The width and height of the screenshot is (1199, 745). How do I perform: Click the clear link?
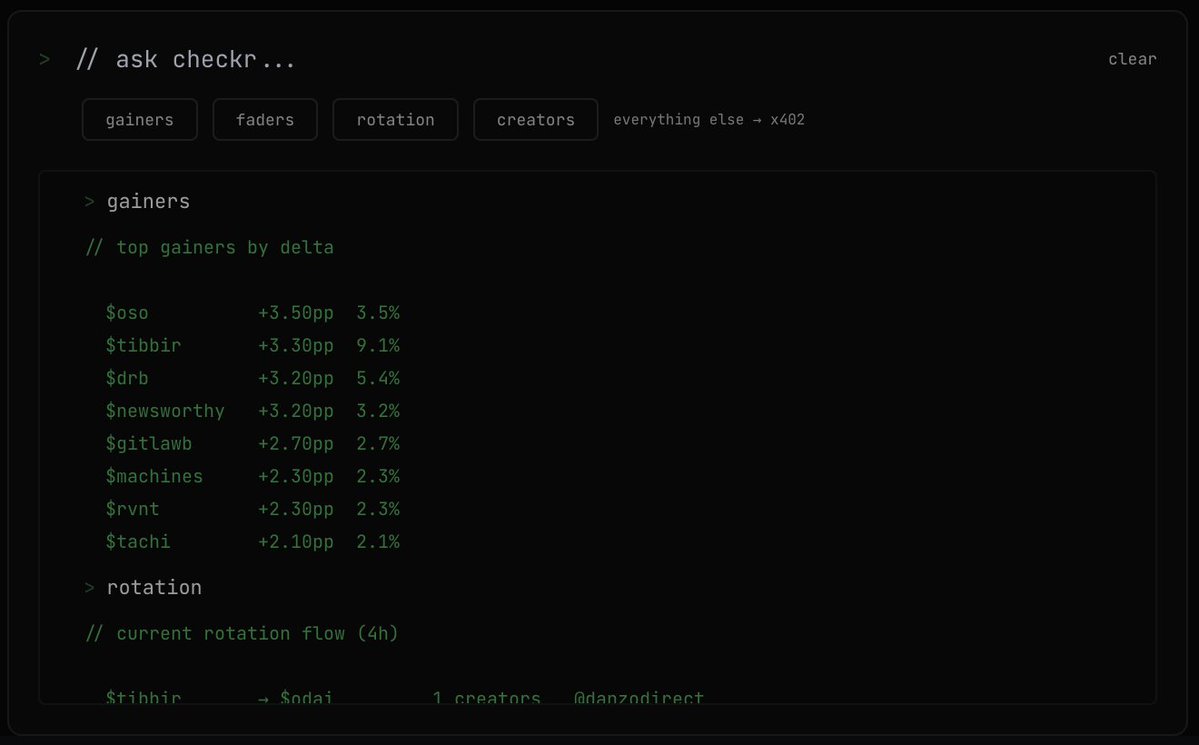point(1132,59)
